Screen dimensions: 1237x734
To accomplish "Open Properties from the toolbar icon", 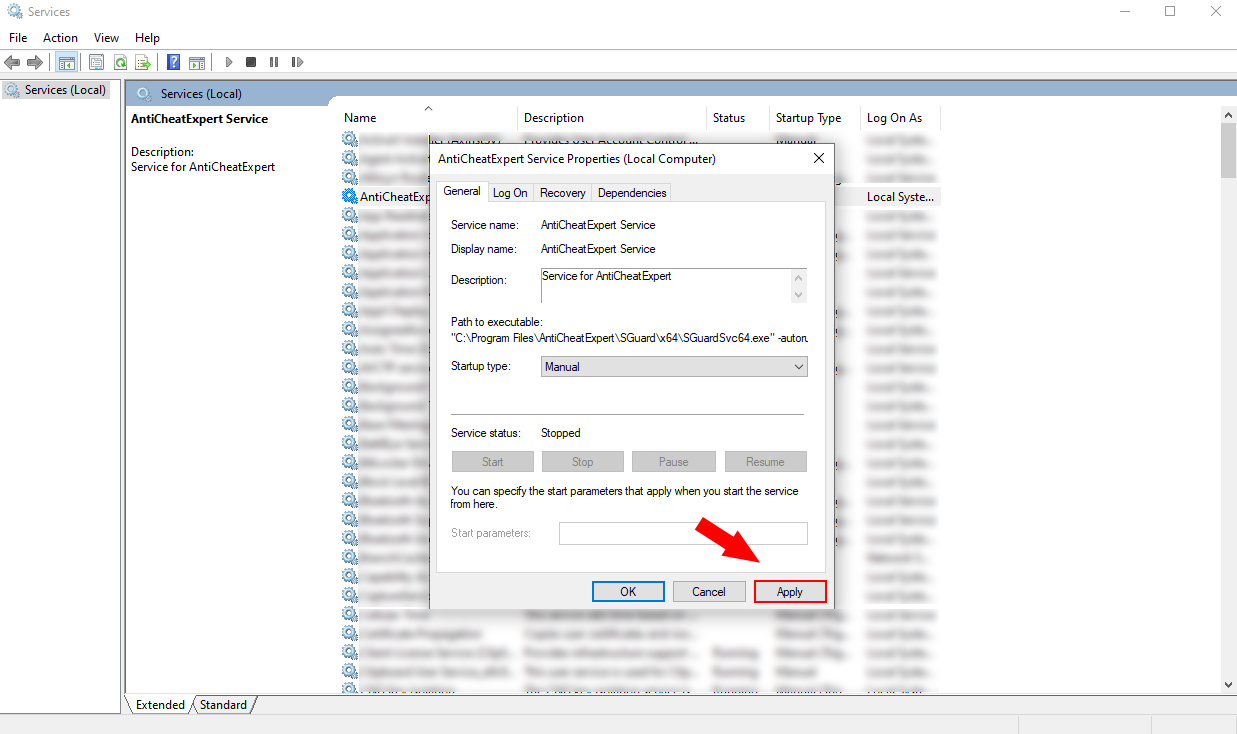I will [96, 62].
